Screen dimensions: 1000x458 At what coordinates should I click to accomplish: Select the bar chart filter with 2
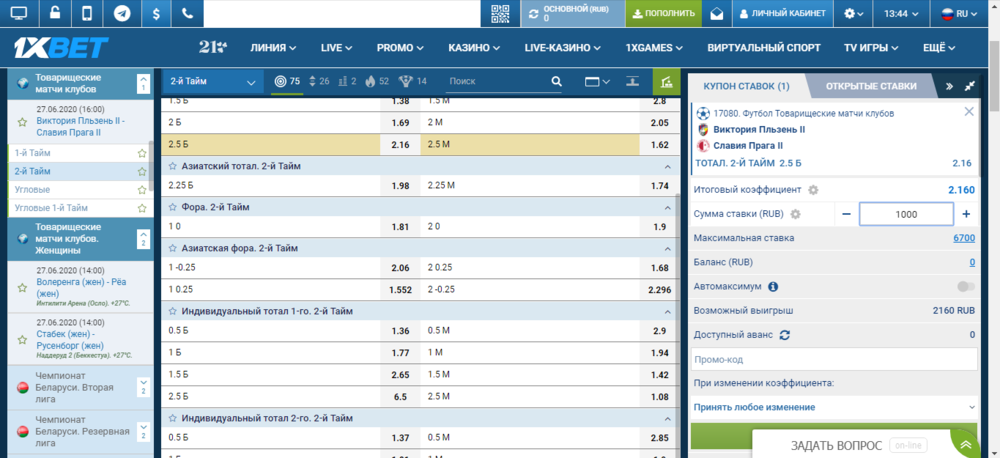click(x=347, y=82)
